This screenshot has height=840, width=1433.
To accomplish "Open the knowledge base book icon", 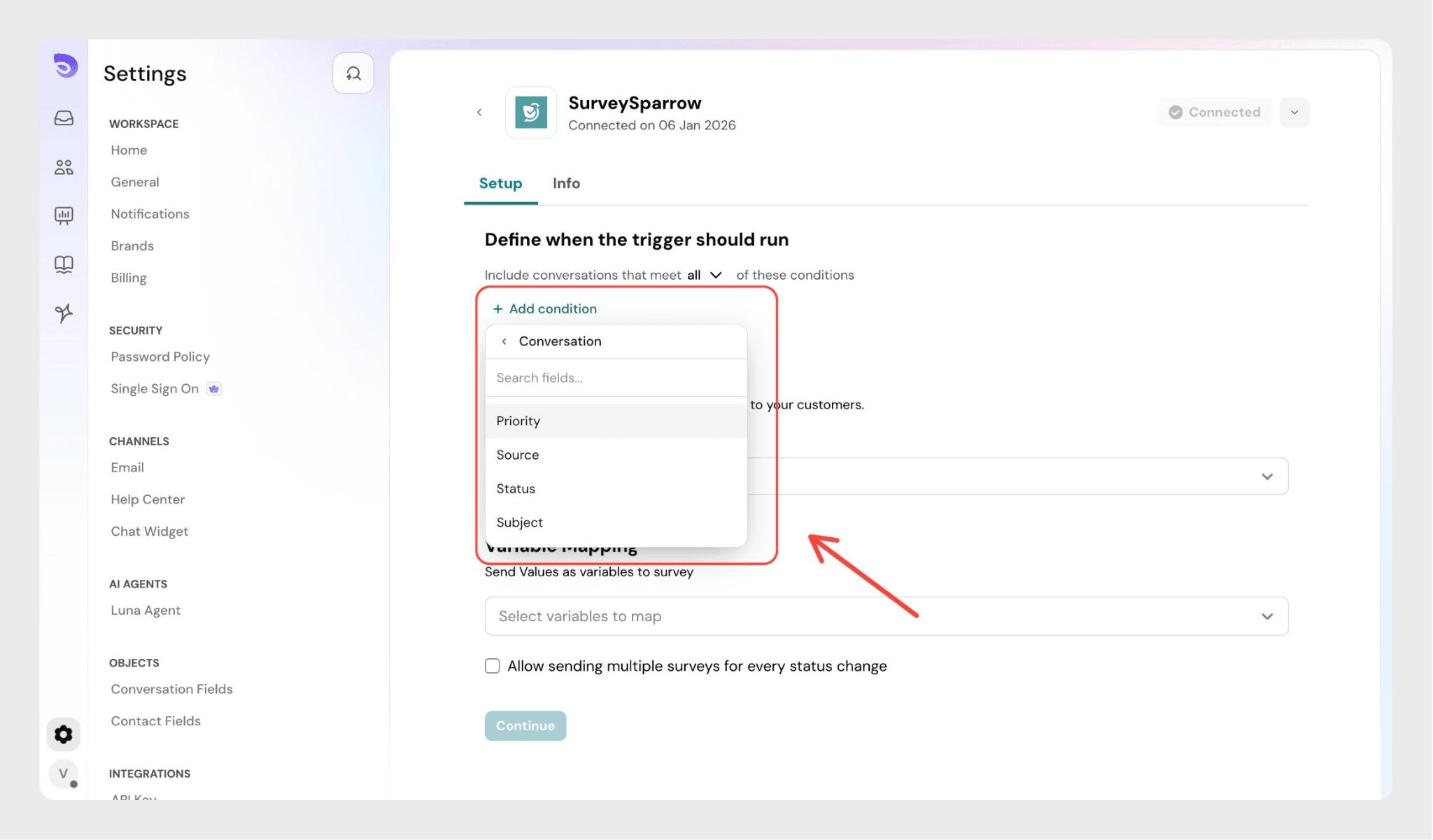I will (x=64, y=264).
